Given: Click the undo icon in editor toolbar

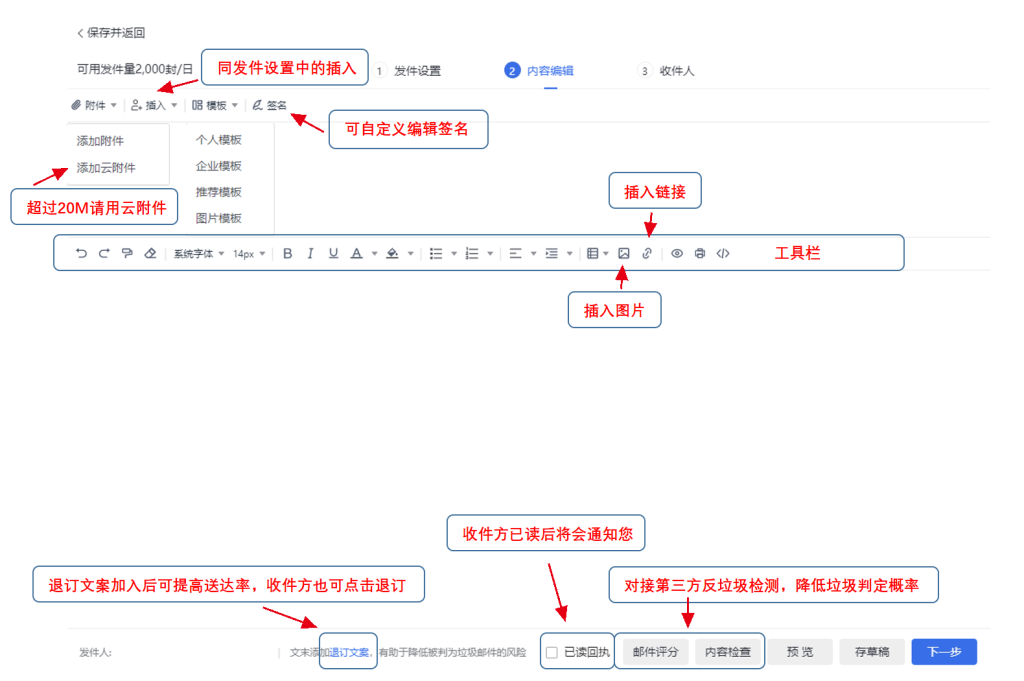Looking at the screenshot, I should click(x=81, y=254).
